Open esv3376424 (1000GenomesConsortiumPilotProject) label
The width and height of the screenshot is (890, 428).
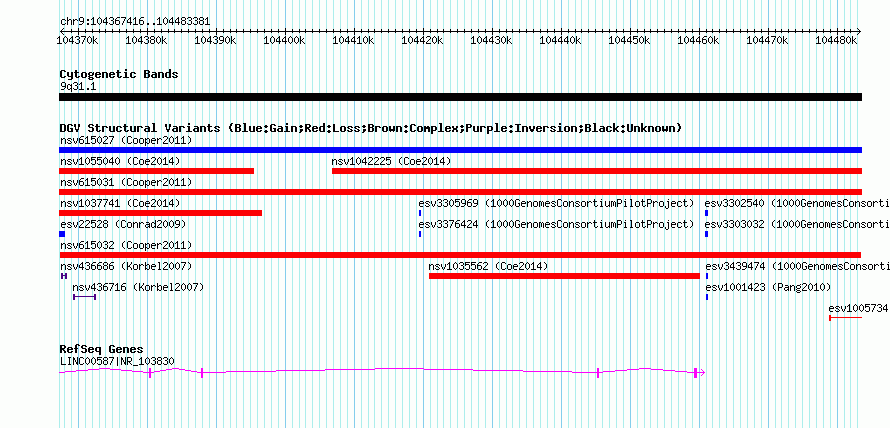click(x=556, y=224)
